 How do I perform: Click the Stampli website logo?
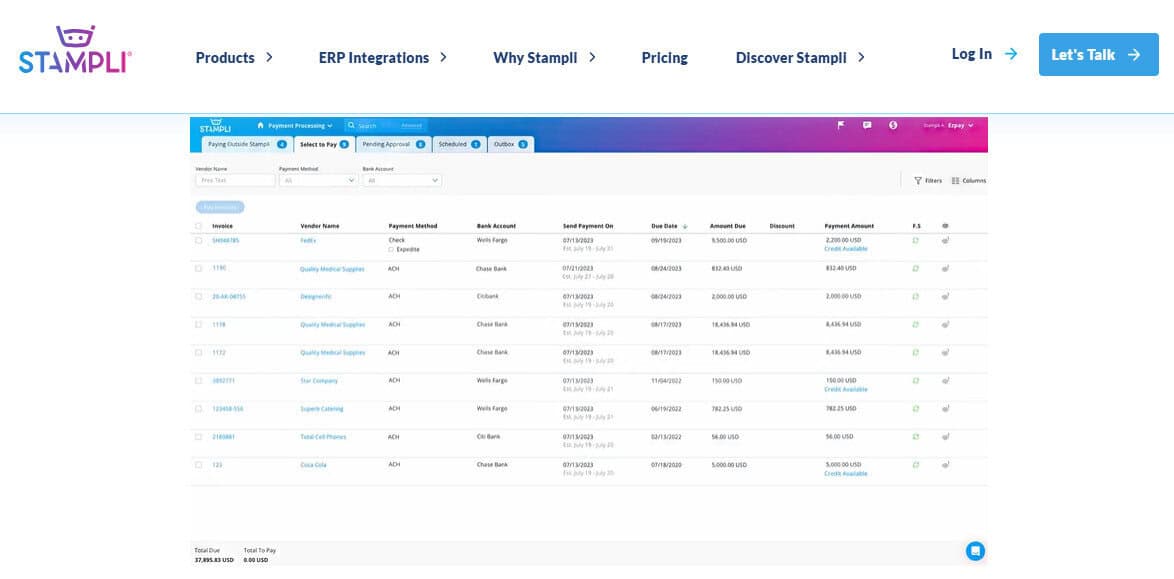[76, 49]
